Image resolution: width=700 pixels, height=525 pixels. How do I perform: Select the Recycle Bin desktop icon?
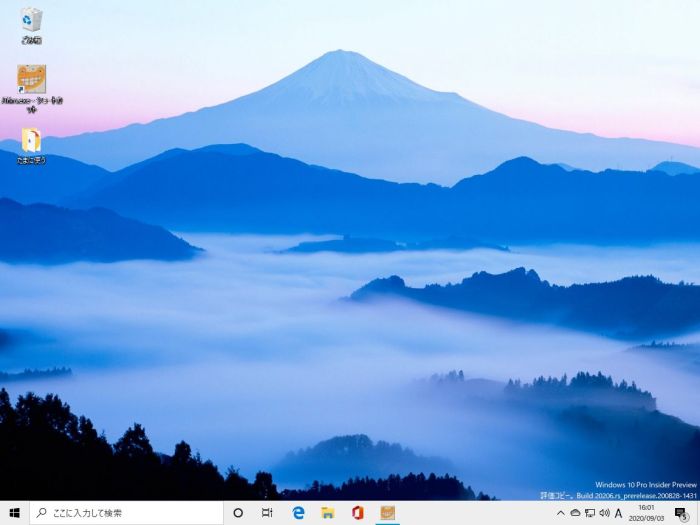click(31, 19)
